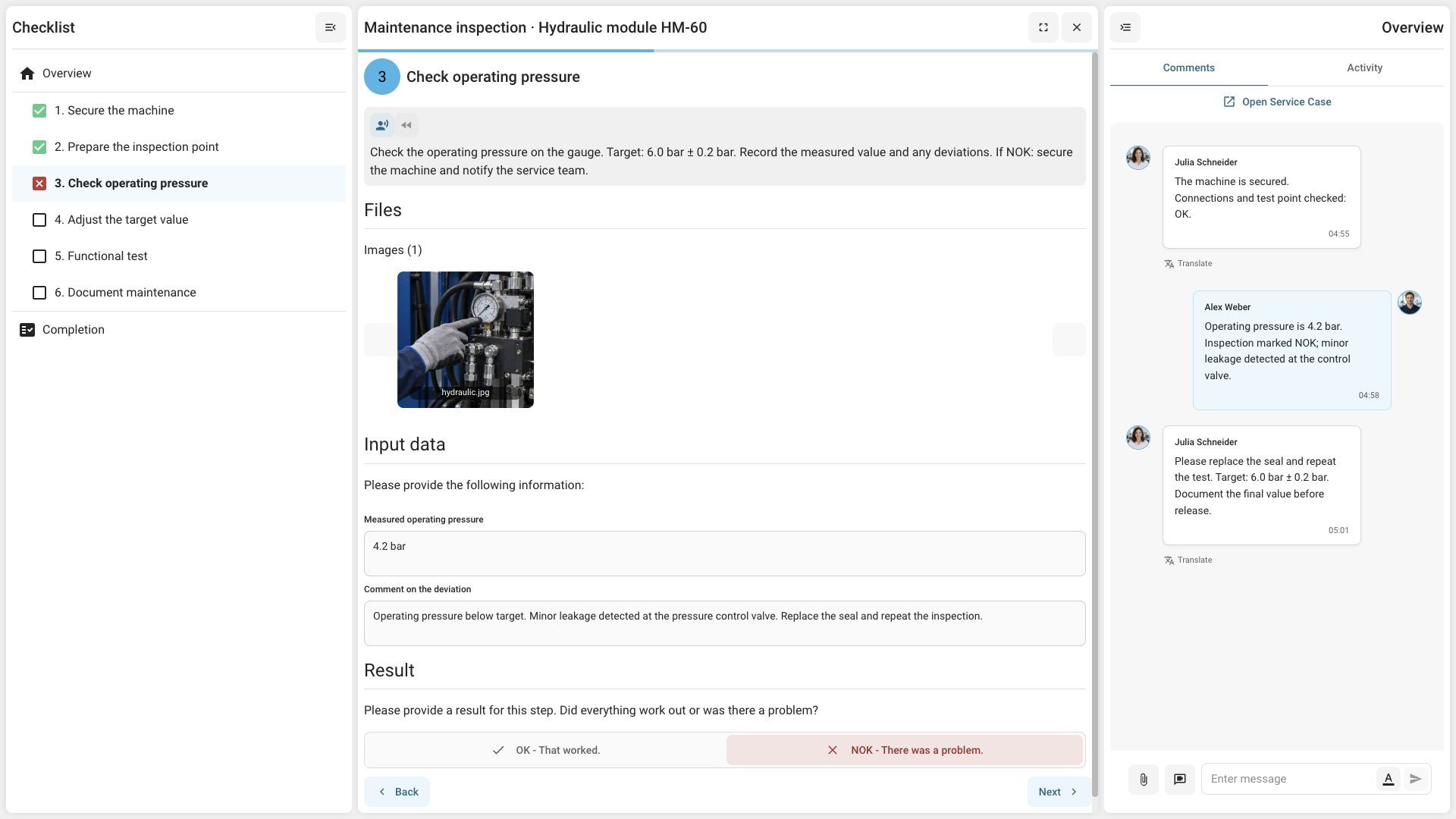Image resolution: width=1456 pixels, height=819 pixels.
Task: Click the Images (1) label
Action: tap(393, 250)
